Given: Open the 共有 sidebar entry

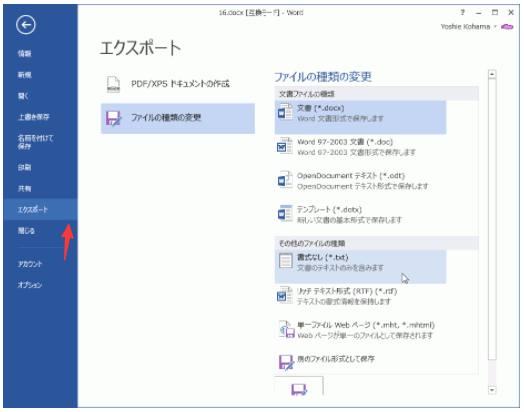Looking at the screenshot, I should tap(24, 188).
